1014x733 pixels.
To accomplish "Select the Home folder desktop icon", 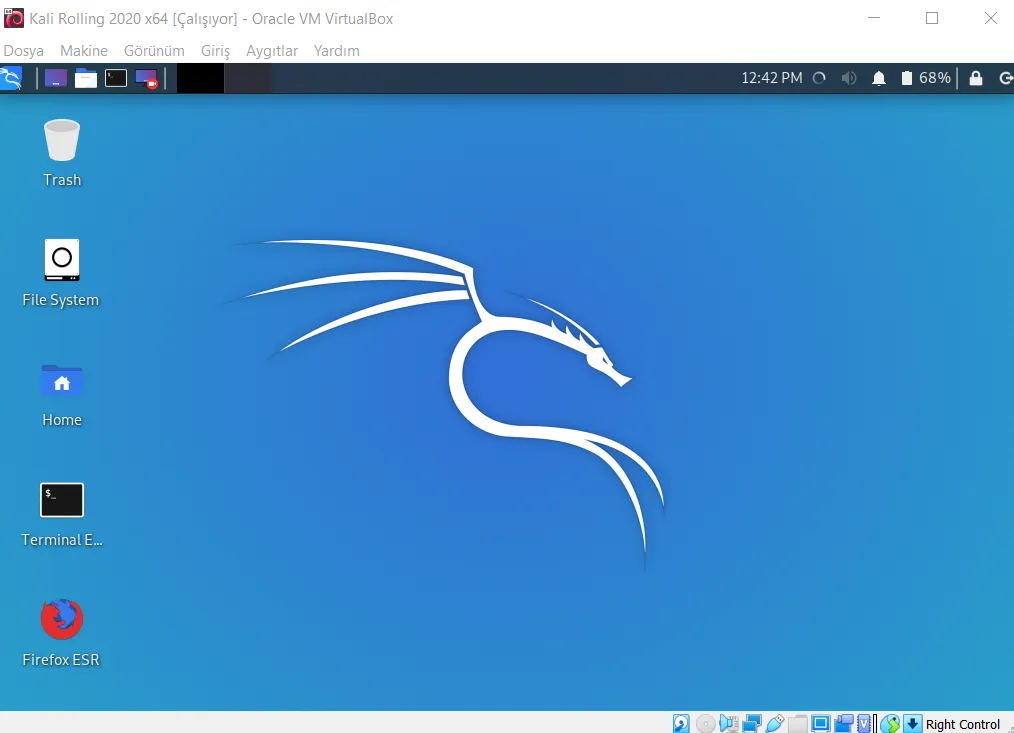I will [x=62, y=395].
